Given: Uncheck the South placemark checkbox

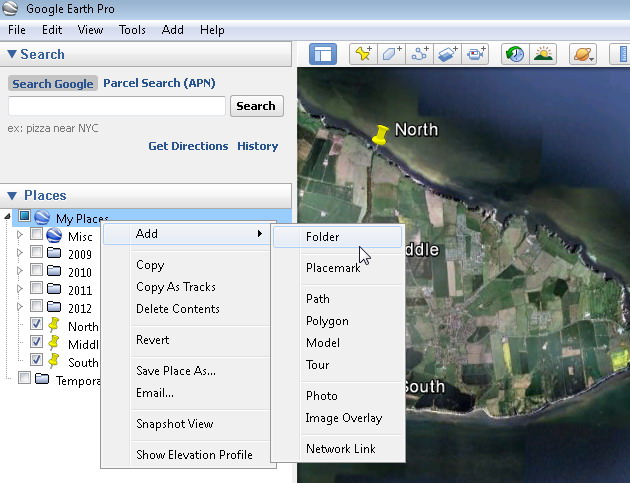Looking at the screenshot, I should pyautogui.click(x=36, y=359).
